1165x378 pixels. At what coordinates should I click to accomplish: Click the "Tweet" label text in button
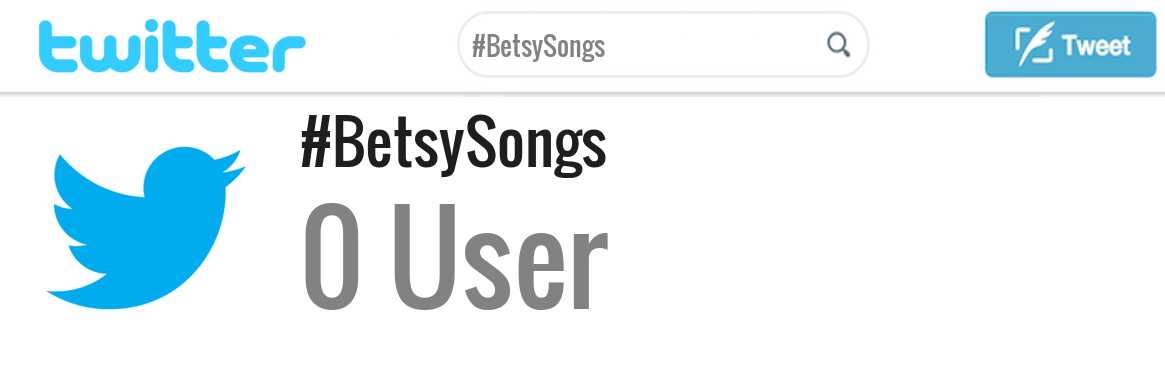(1097, 46)
